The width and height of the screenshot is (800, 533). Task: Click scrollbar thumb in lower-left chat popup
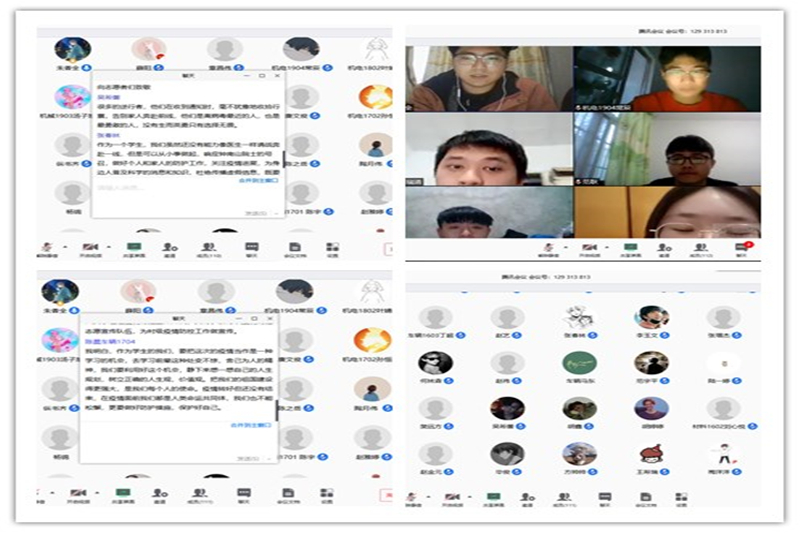pyautogui.click(x=276, y=410)
